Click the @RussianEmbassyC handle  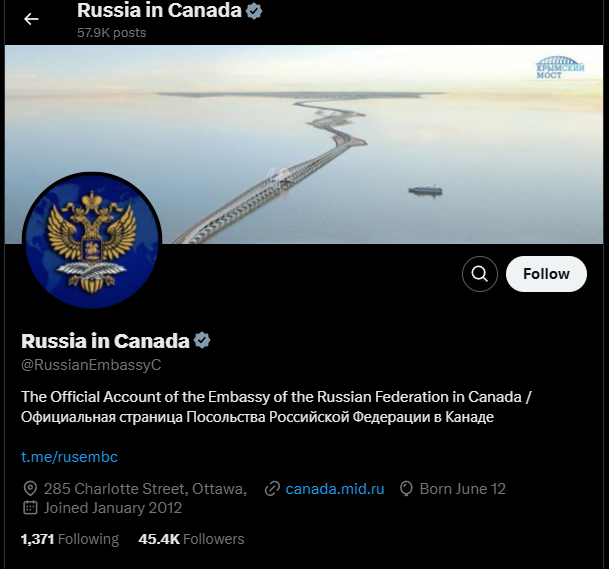coord(91,365)
